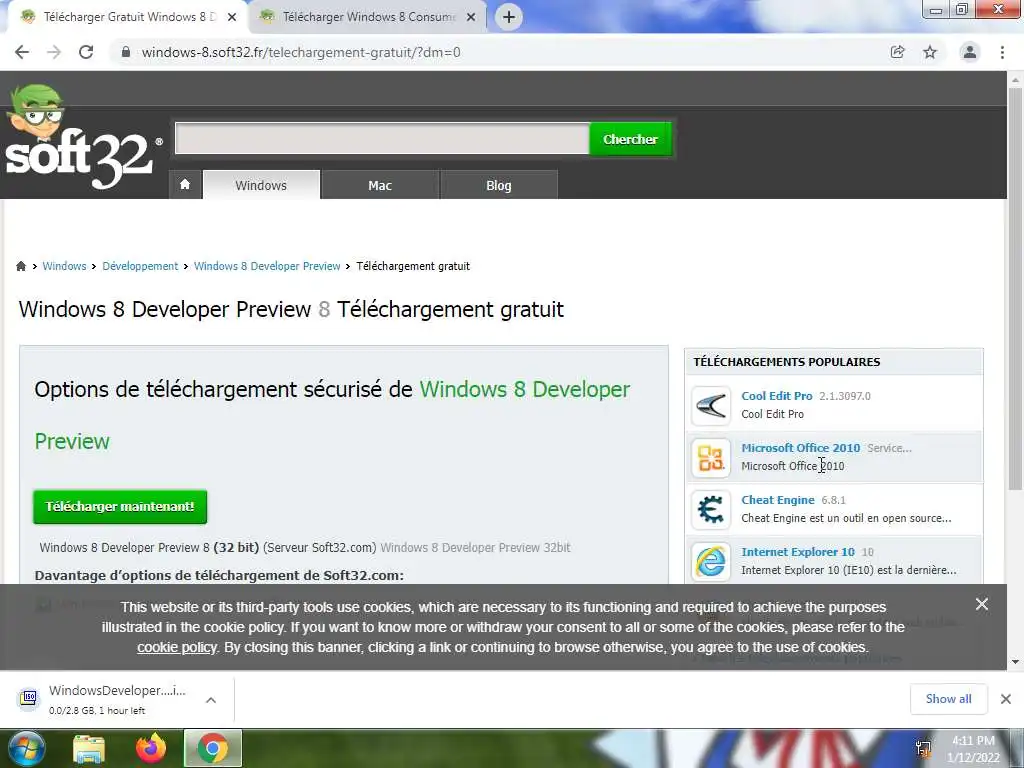This screenshot has width=1024, height=768.
Task: Open Chrome's three-dot menu
Action: click(x=1002, y=52)
